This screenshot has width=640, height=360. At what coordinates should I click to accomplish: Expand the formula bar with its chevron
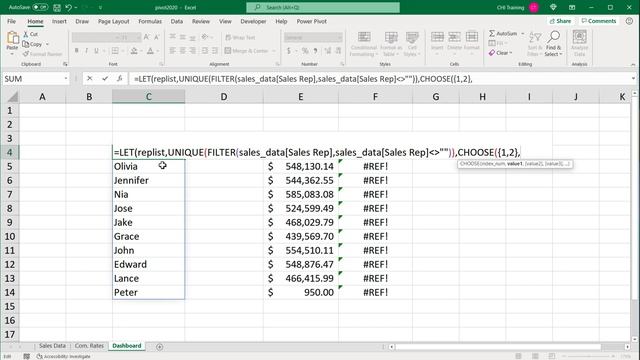coord(633,78)
